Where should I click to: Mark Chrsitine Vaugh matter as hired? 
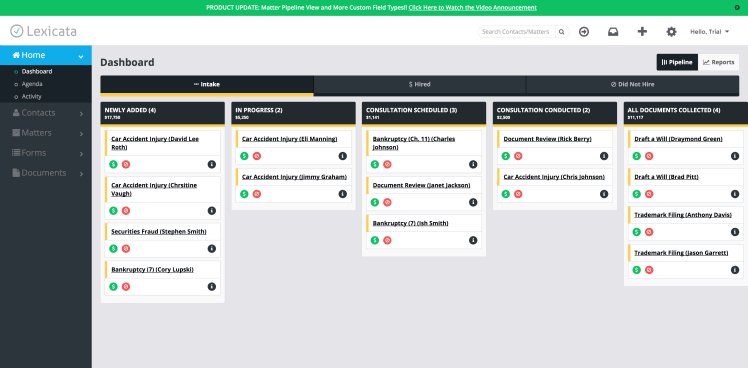pyautogui.click(x=113, y=210)
